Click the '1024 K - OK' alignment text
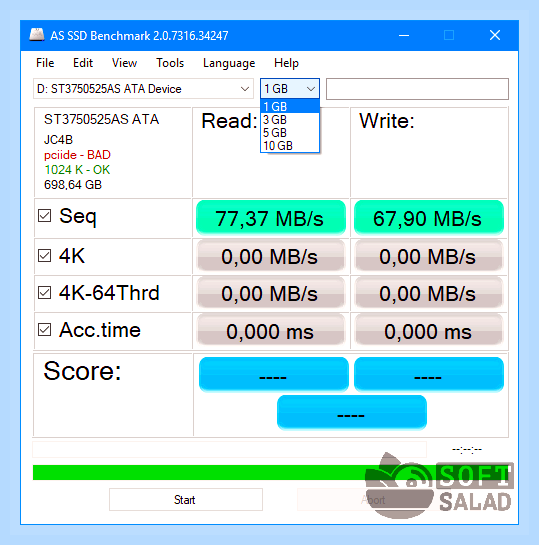Image resolution: width=539 pixels, height=545 pixels. (x=77, y=170)
